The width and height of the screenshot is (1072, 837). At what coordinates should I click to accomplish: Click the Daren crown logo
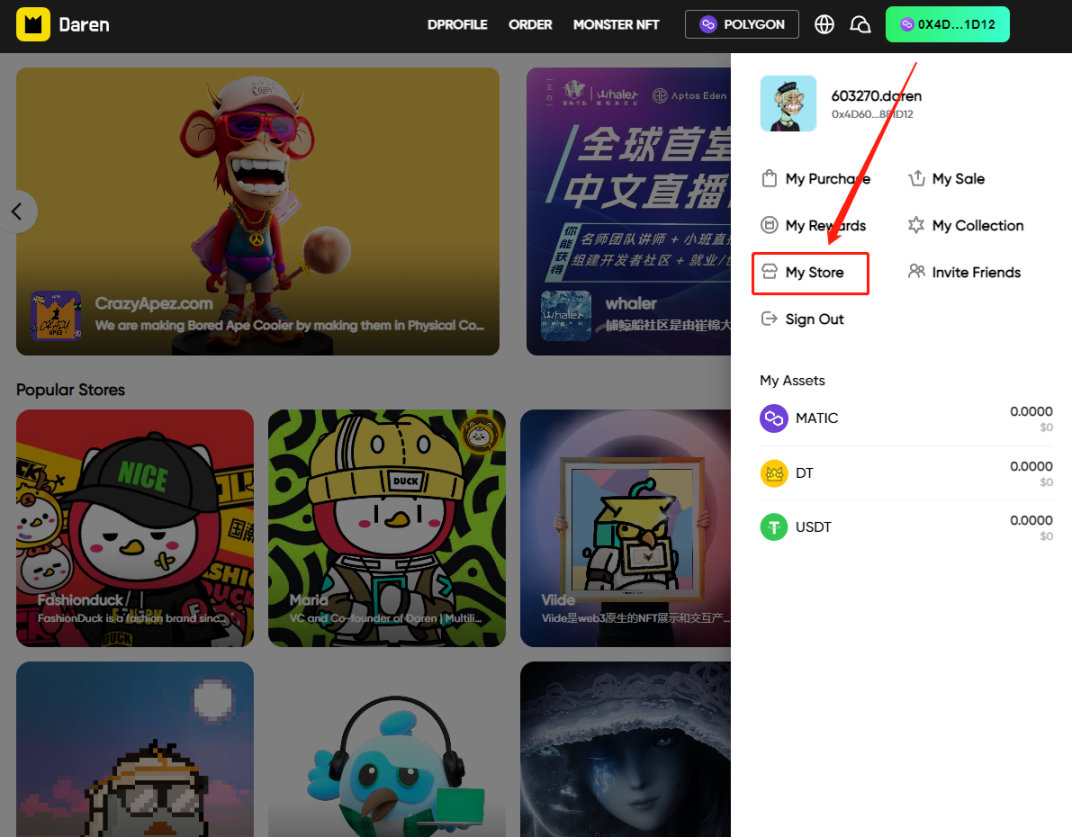click(x=33, y=24)
